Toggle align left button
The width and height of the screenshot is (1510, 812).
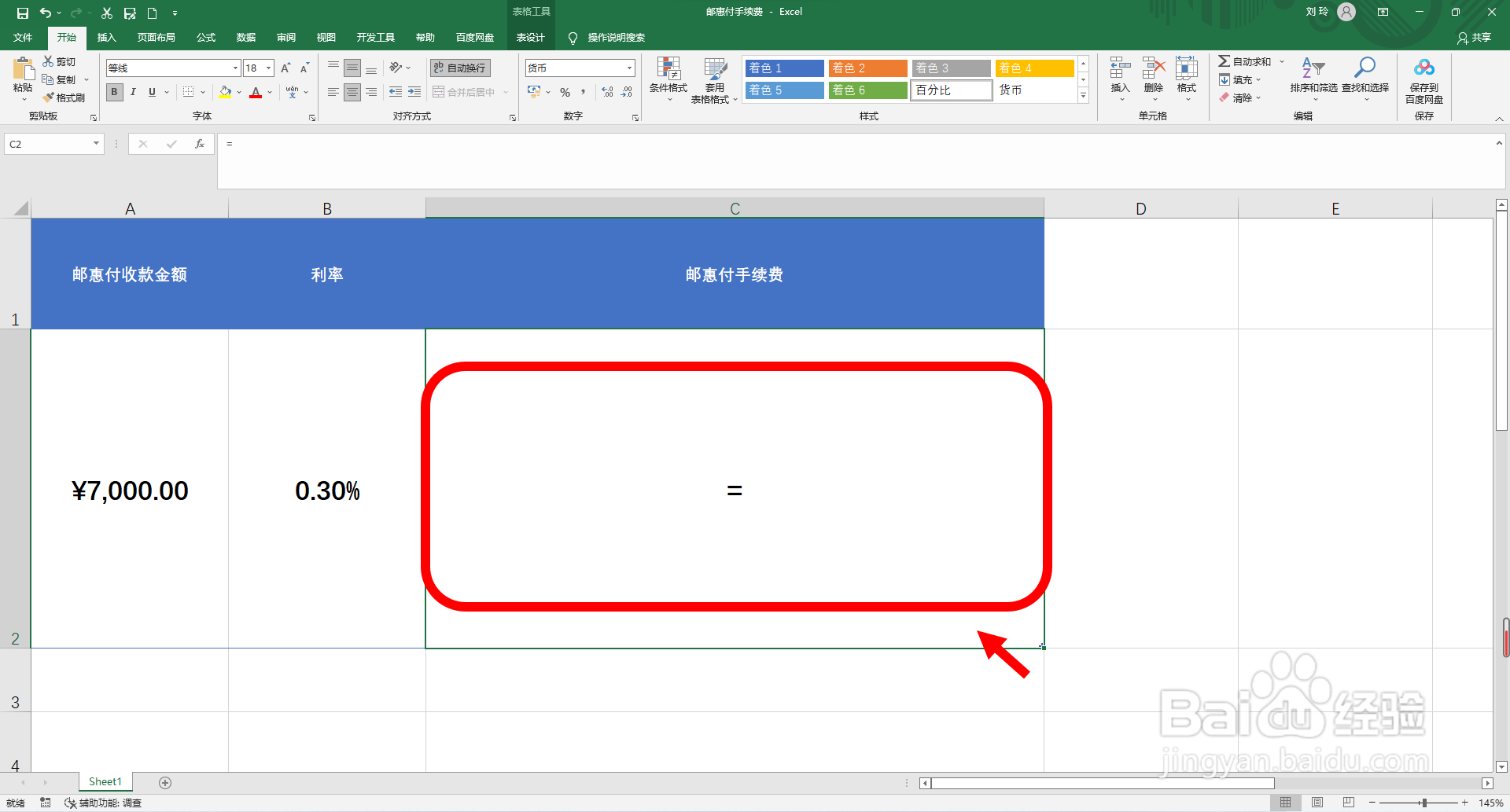333,92
